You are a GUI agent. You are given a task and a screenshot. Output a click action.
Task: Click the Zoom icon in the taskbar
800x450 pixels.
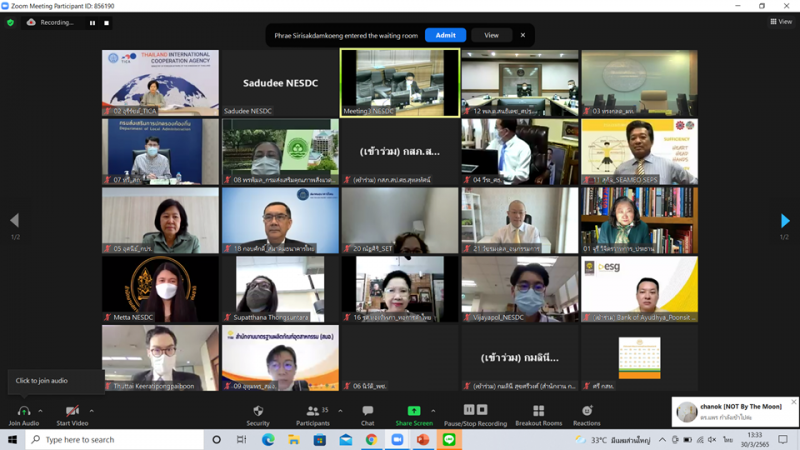pyautogui.click(x=397, y=439)
